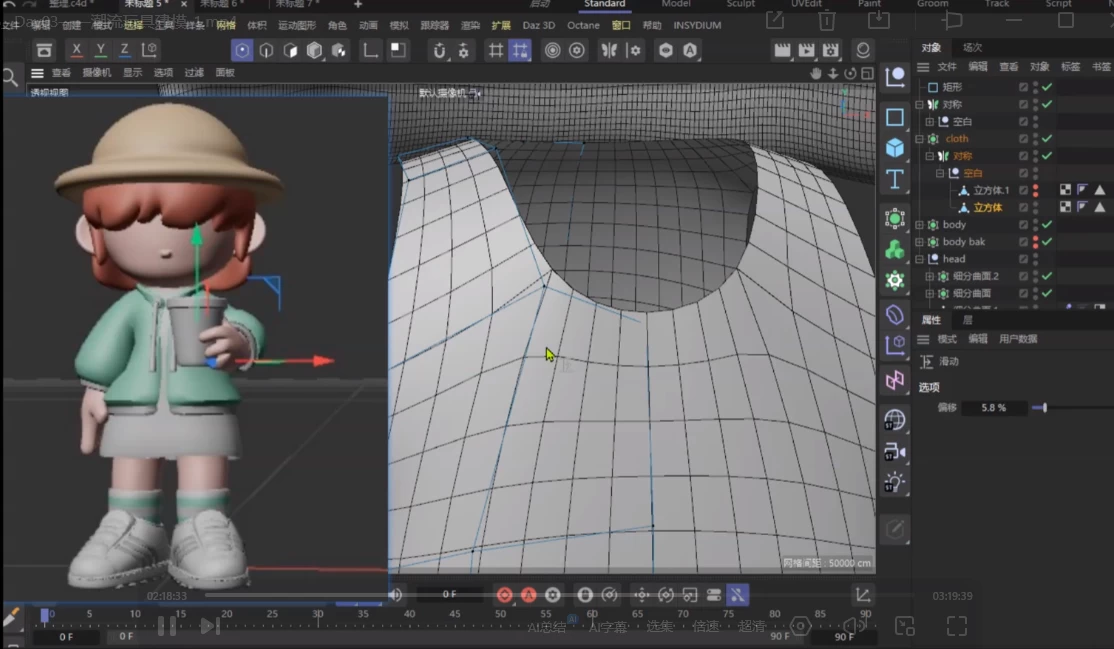Switch to the 场次 panel tab
This screenshot has height=649, width=1114.
(972, 47)
